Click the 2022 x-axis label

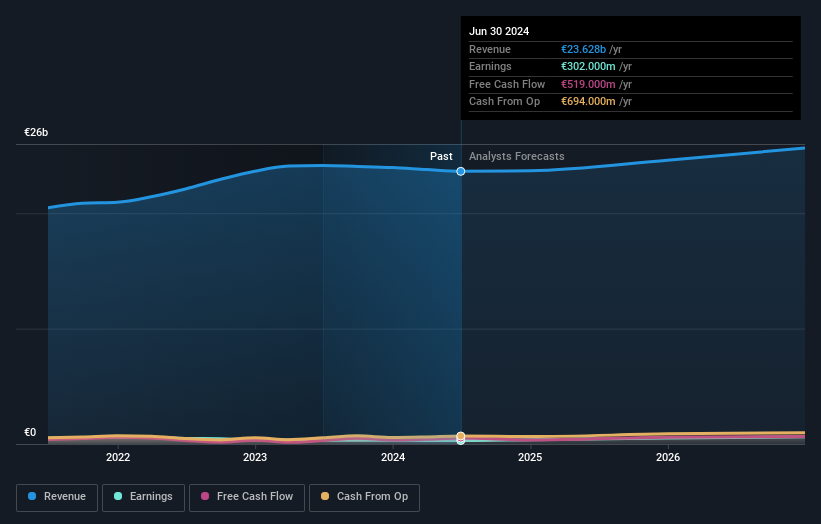(x=118, y=457)
